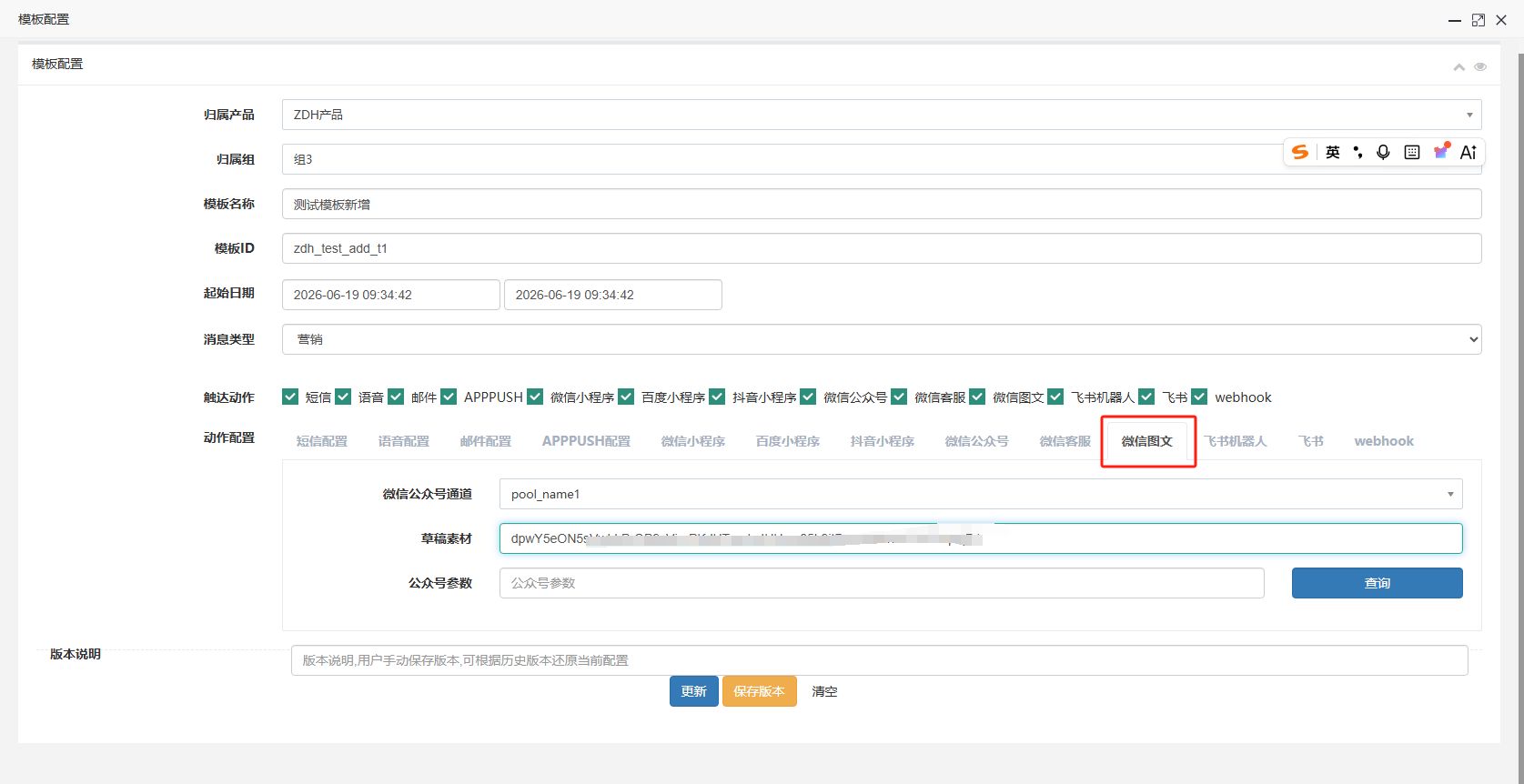Open the 飞书机器人 config tab

[x=1236, y=441]
